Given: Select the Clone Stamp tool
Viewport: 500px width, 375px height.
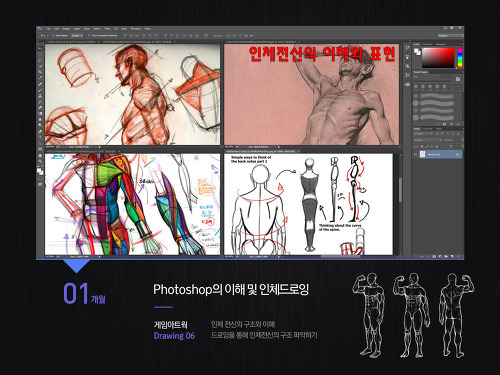Looking at the screenshot, I should [x=41, y=95].
